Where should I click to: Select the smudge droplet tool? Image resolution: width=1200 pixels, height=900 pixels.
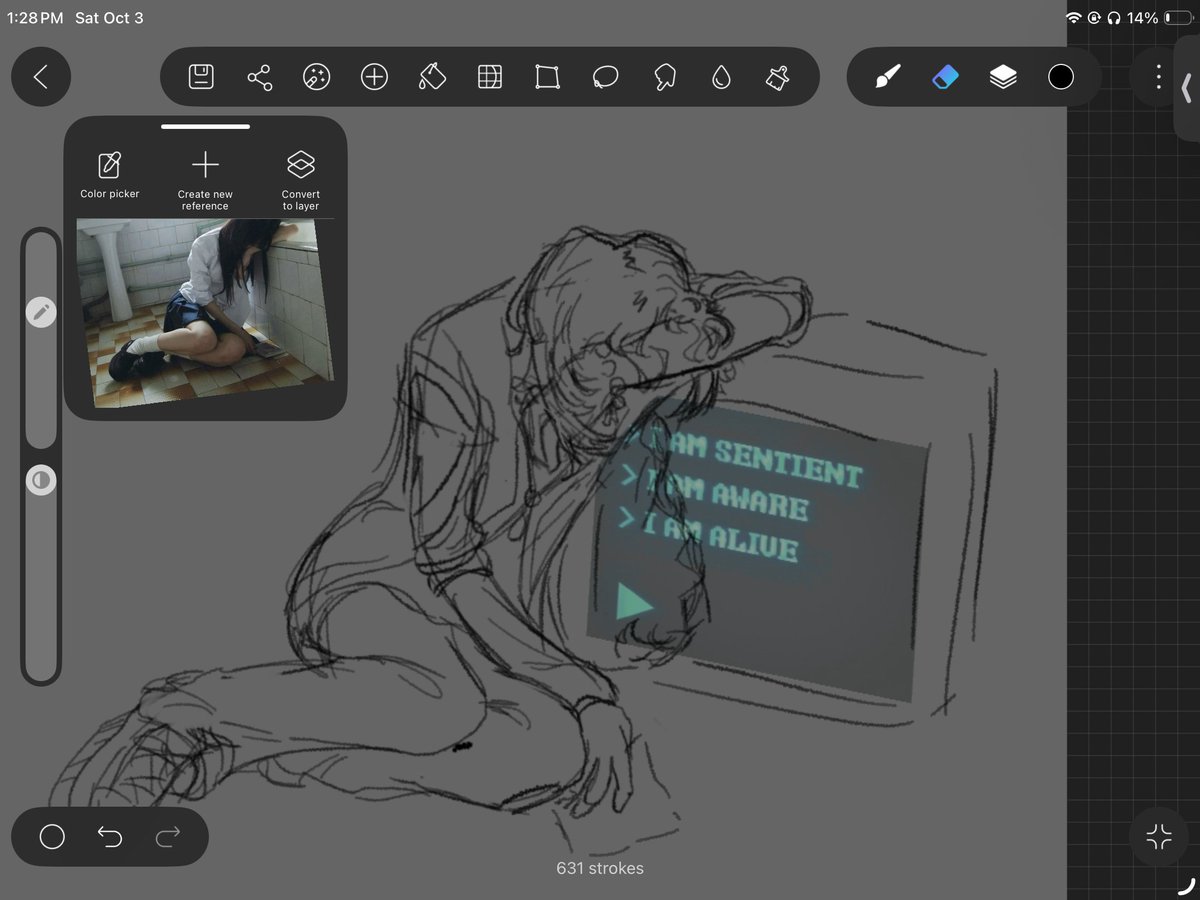pos(721,77)
